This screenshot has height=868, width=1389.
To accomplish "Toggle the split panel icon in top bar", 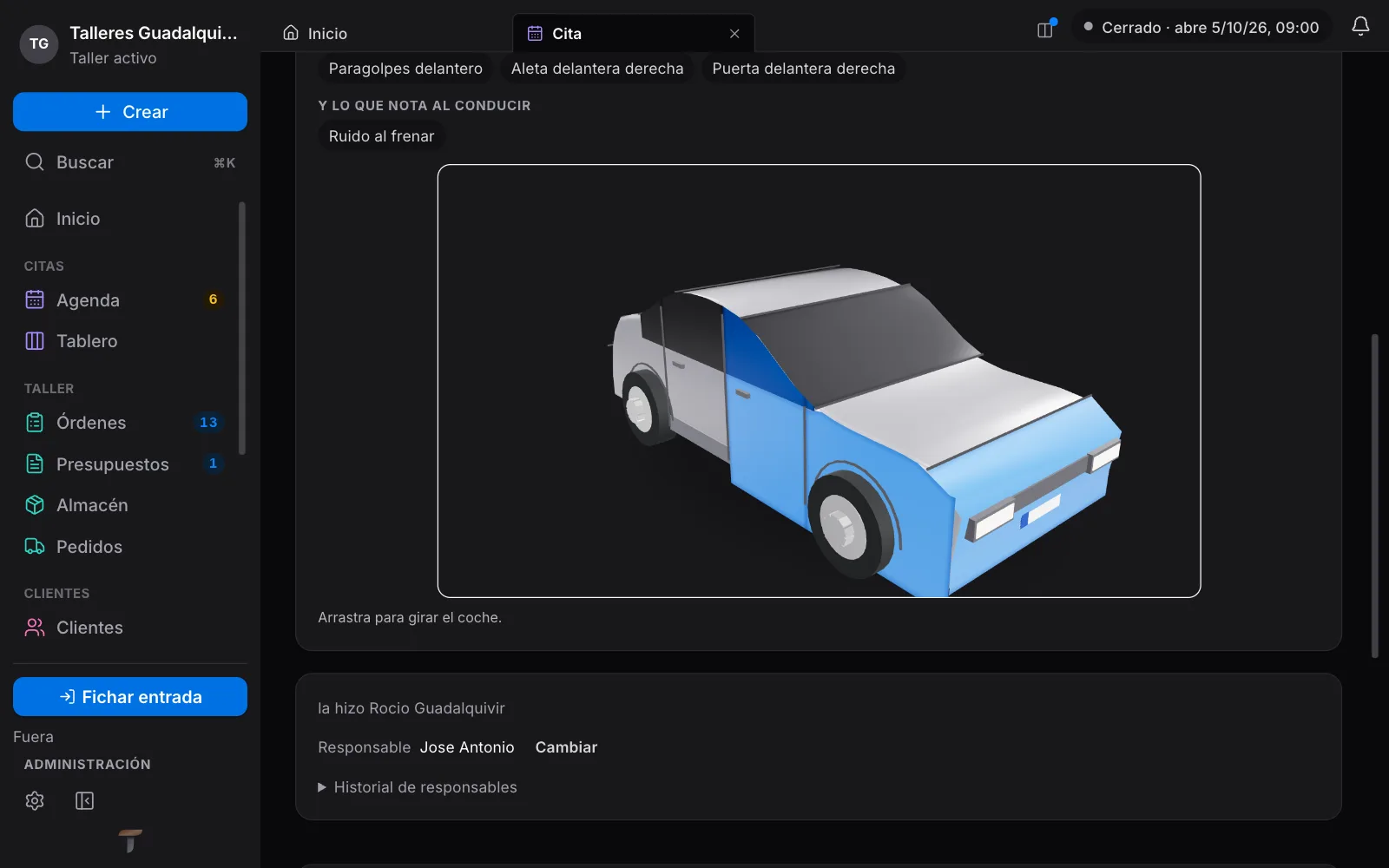I will point(1045,30).
